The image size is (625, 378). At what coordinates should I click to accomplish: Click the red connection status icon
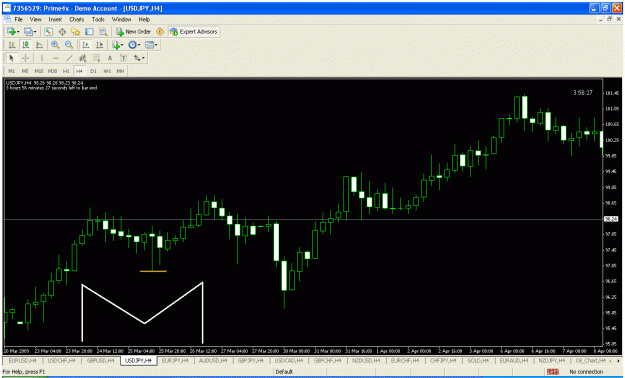pos(552,372)
